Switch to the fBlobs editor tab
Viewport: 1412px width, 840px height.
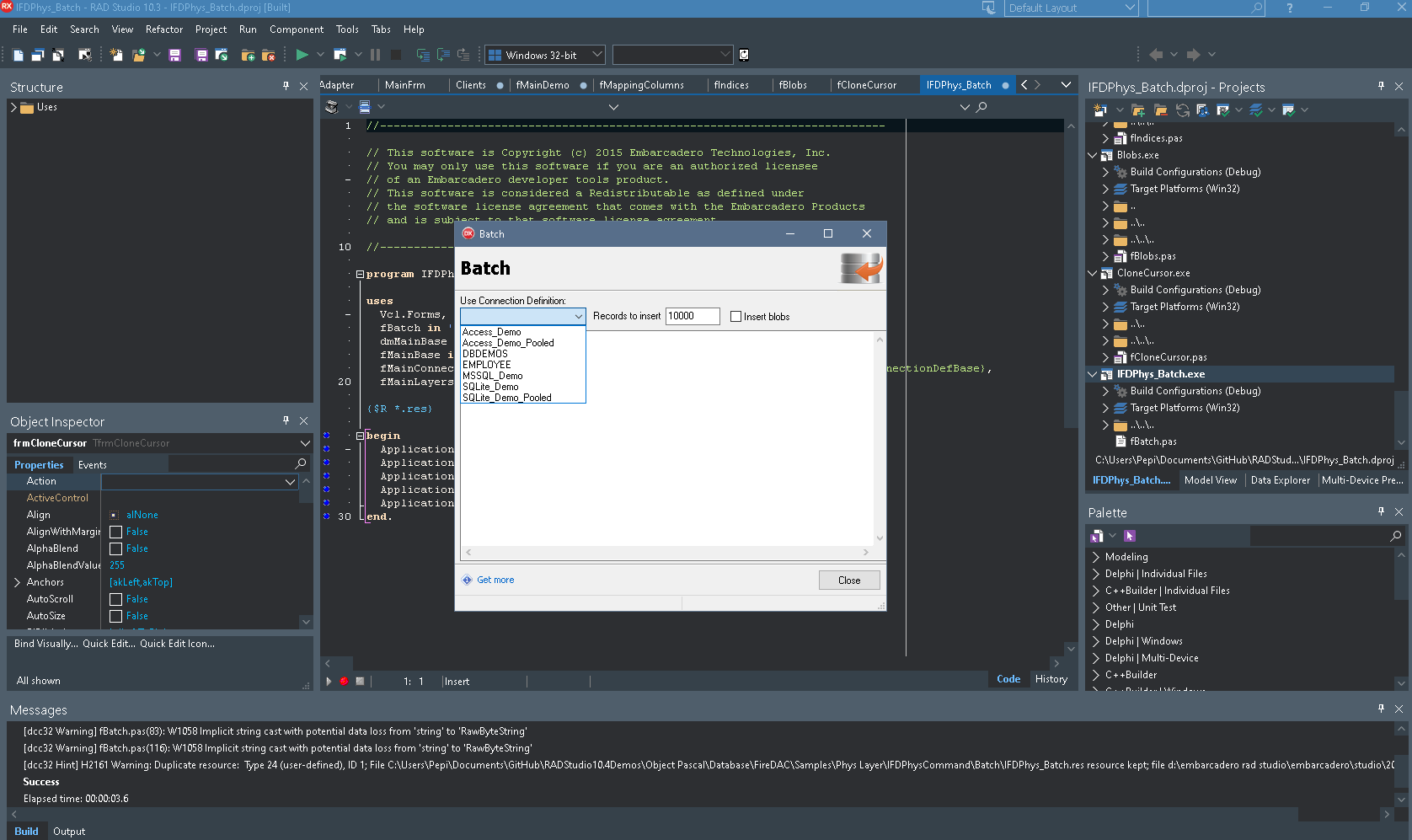[793, 85]
